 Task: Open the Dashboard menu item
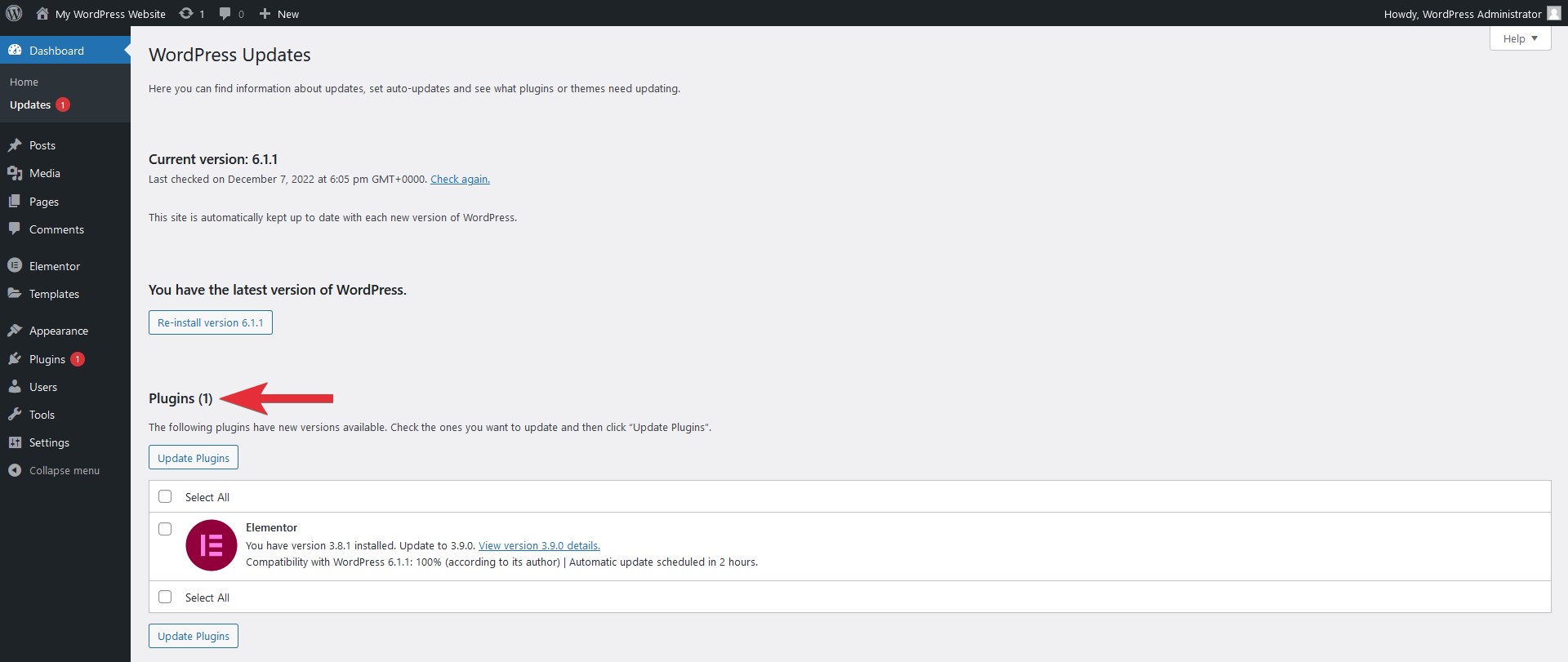(65, 51)
